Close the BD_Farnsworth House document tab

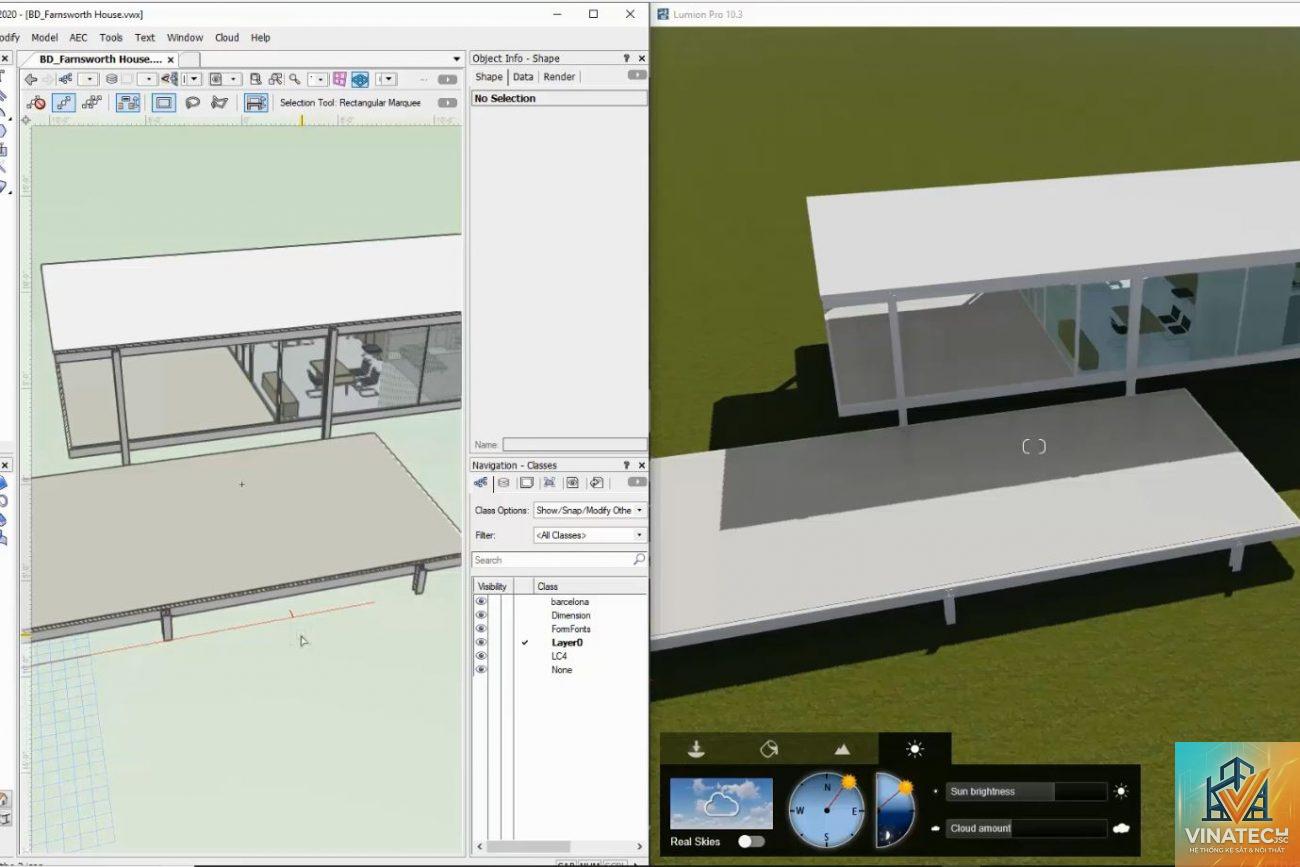pyautogui.click(x=170, y=59)
